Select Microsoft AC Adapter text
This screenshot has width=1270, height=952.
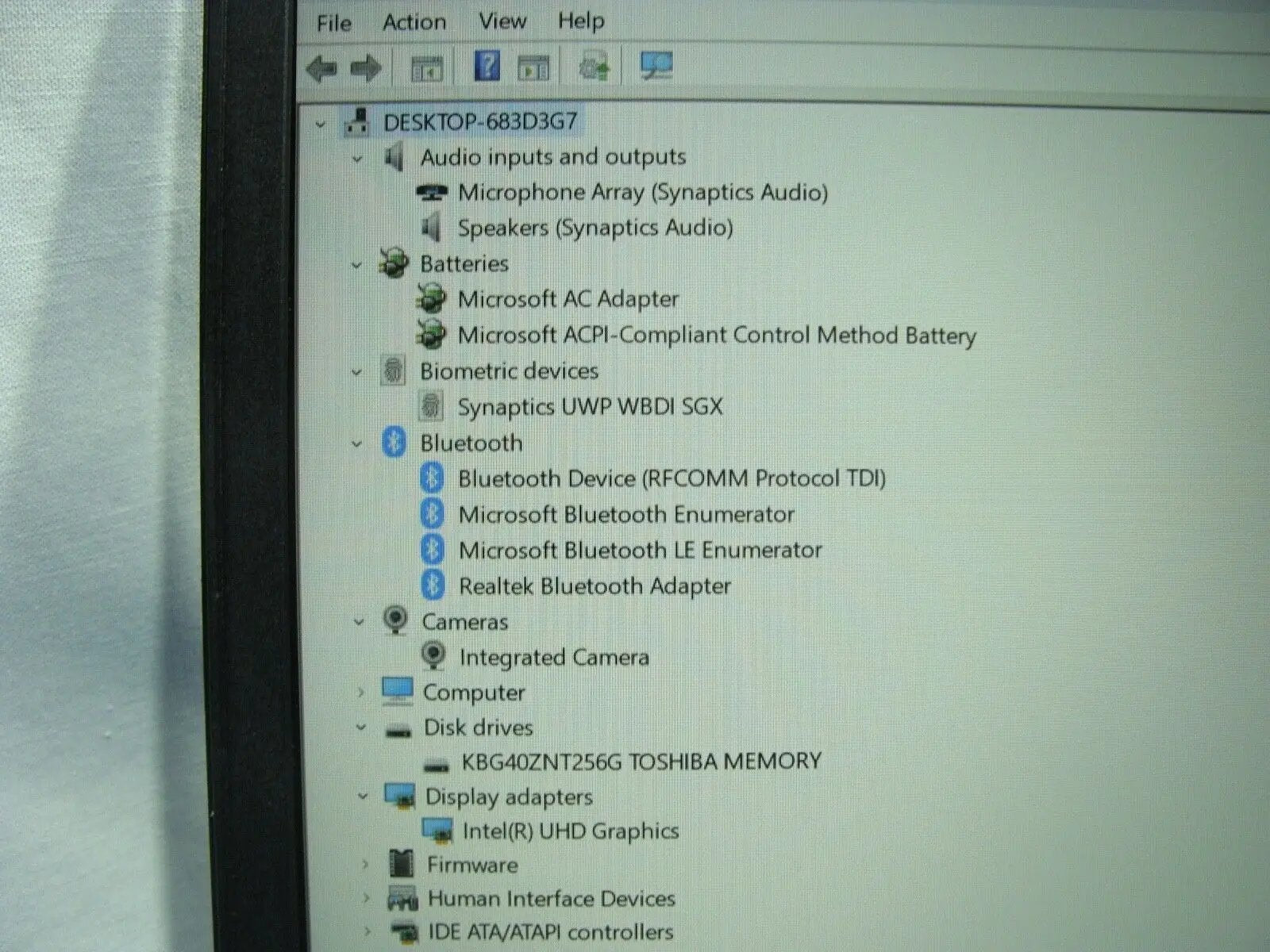click(x=568, y=299)
